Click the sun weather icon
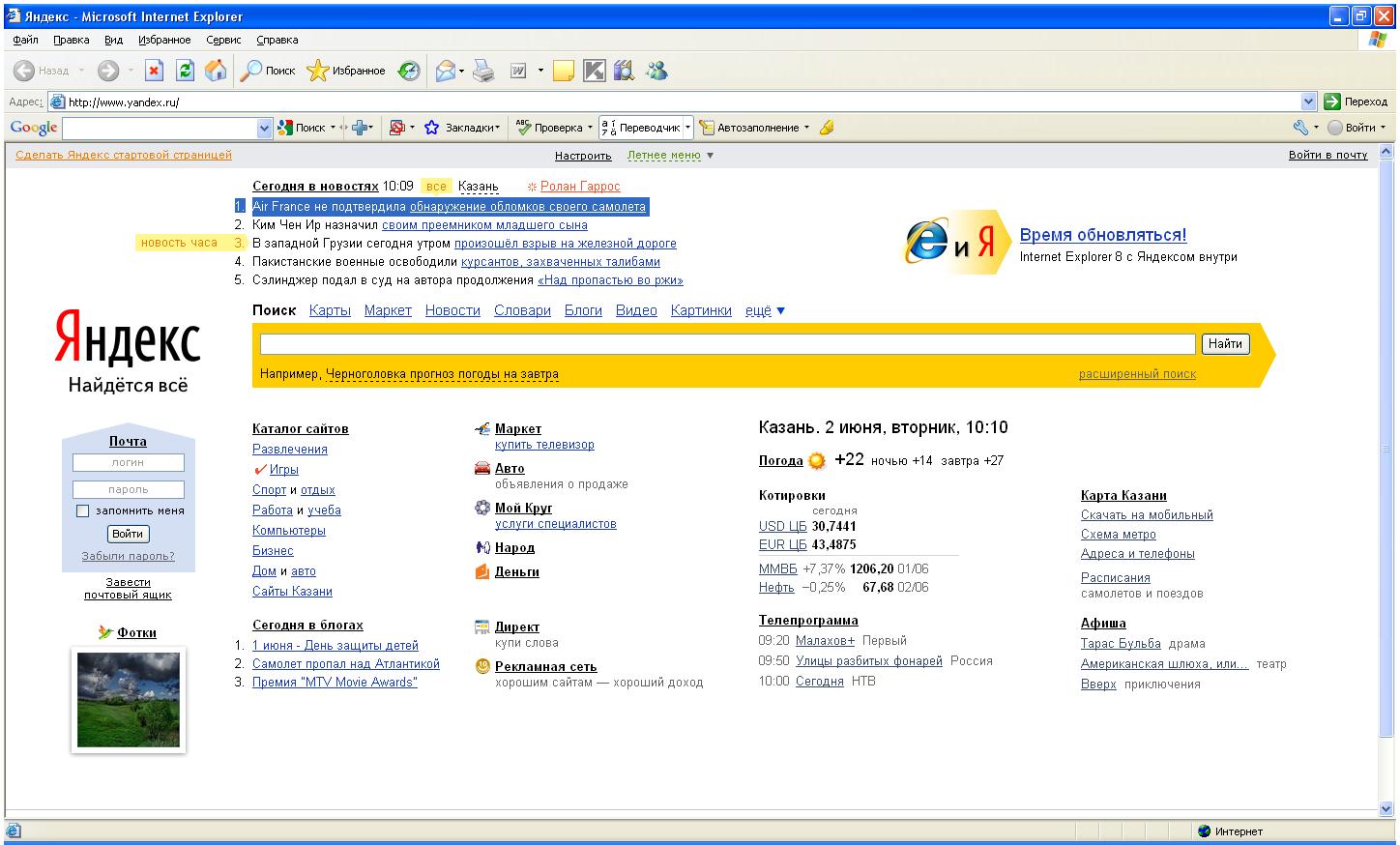 click(817, 461)
